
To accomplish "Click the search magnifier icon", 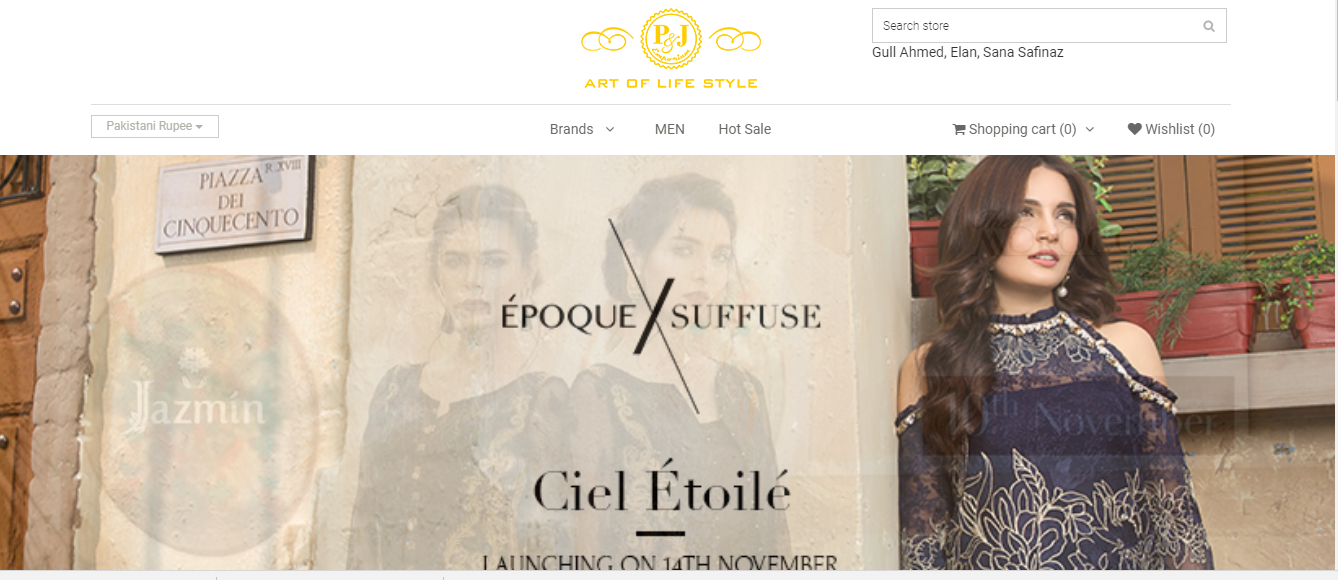I will point(1208,26).
